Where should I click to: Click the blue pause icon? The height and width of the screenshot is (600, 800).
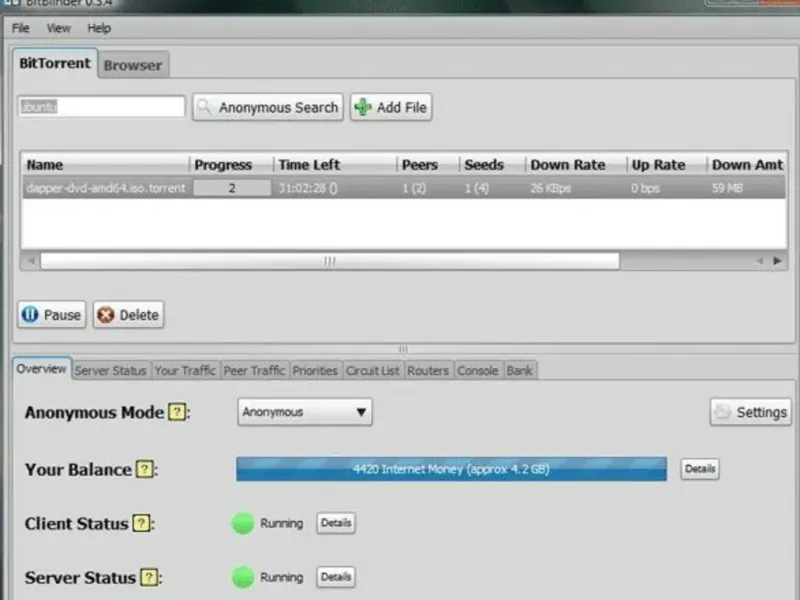30,314
